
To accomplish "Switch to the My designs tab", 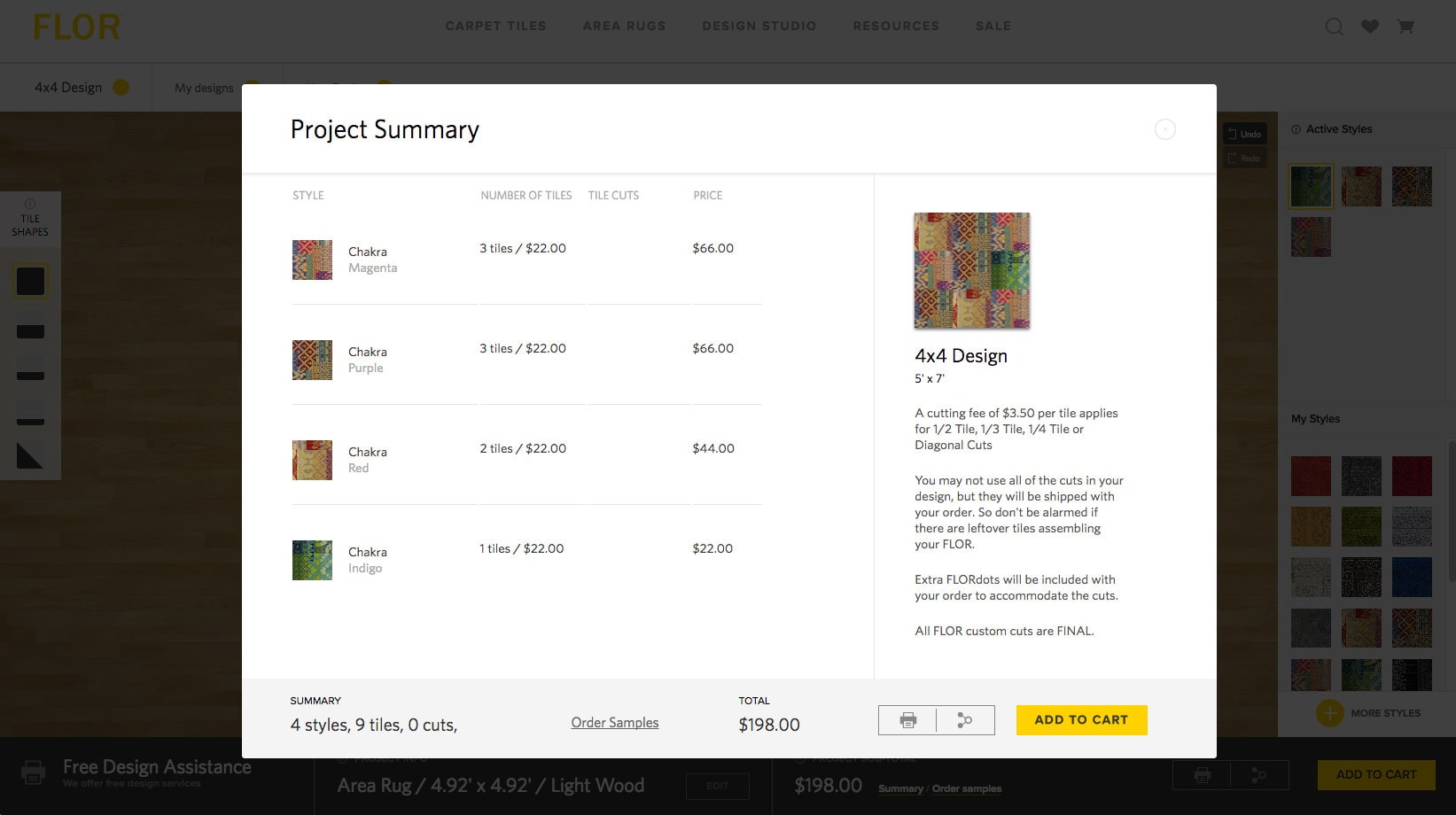I will point(204,88).
